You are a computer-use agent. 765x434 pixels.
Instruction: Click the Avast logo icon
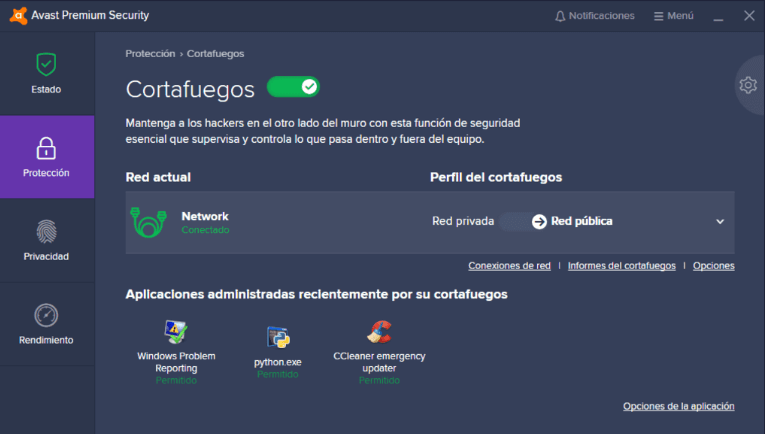(18, 16)
